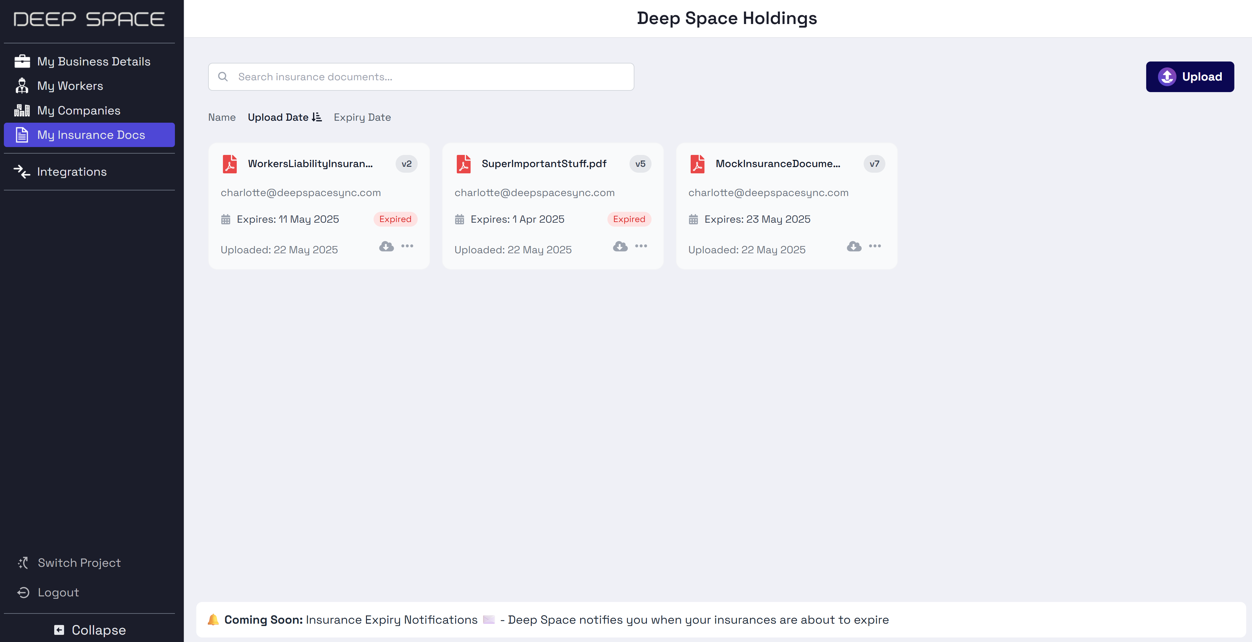Click the search magnifier icon
Image resolution: width=1252 pixels, height=642 pixels.
(223, 77)
